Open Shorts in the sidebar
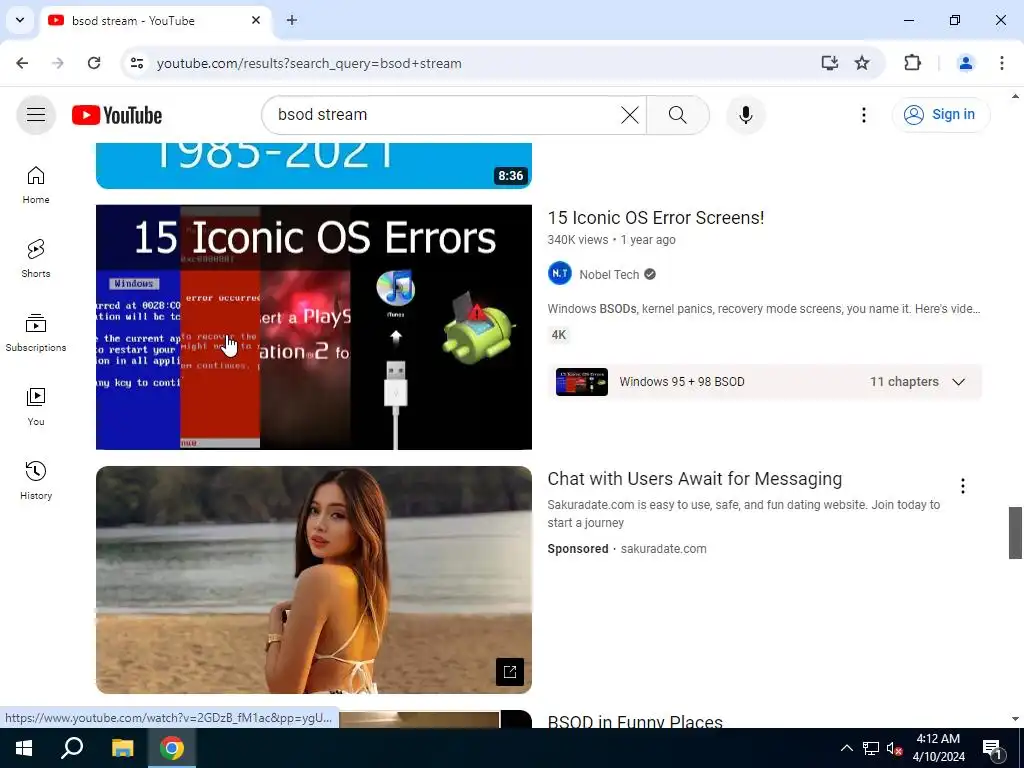The width and height of the screenshot is (1024, 768). tap(36, 259)
